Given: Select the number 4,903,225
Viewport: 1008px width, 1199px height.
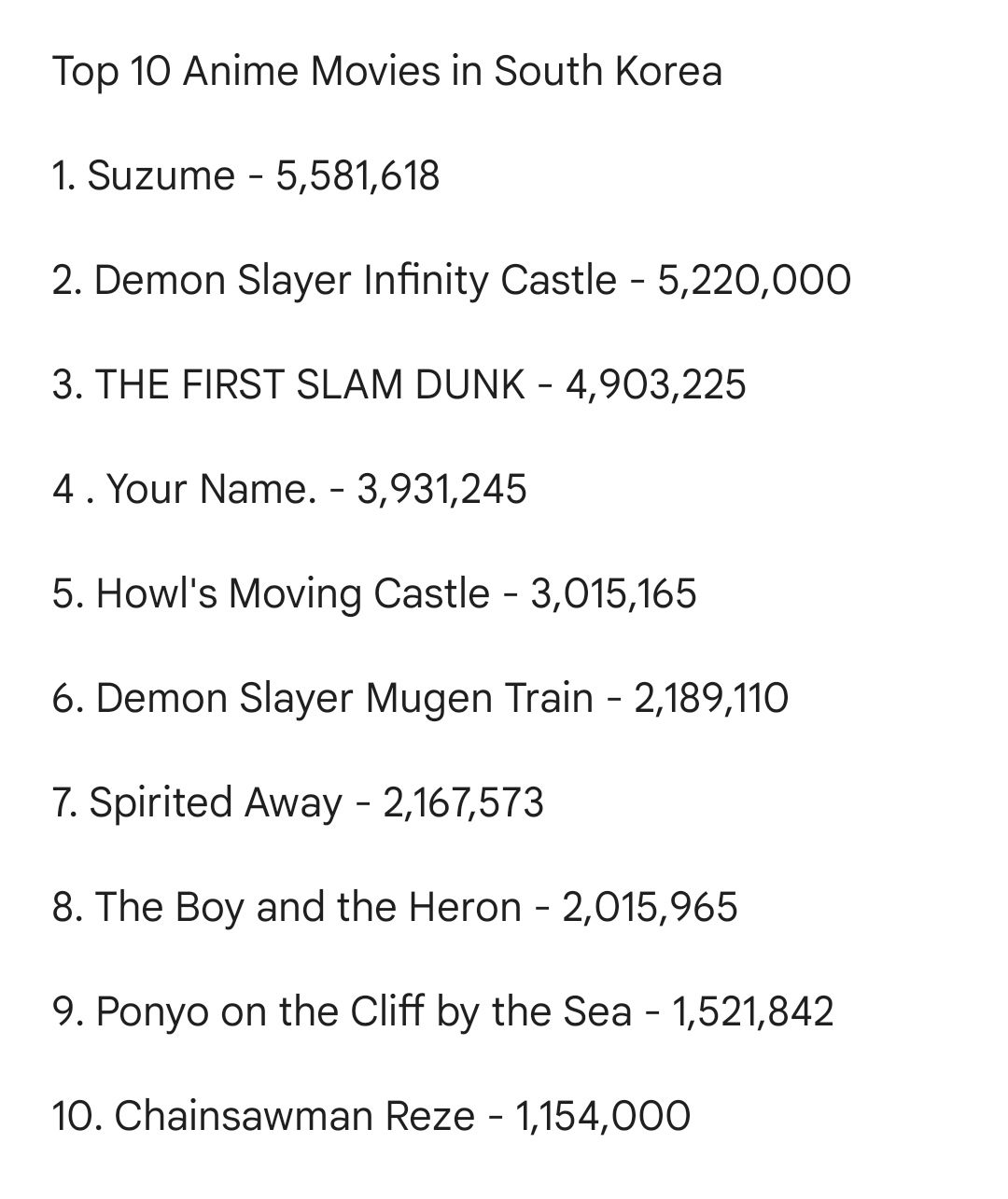Looking at the screenshot, I should tap(656, 385).
